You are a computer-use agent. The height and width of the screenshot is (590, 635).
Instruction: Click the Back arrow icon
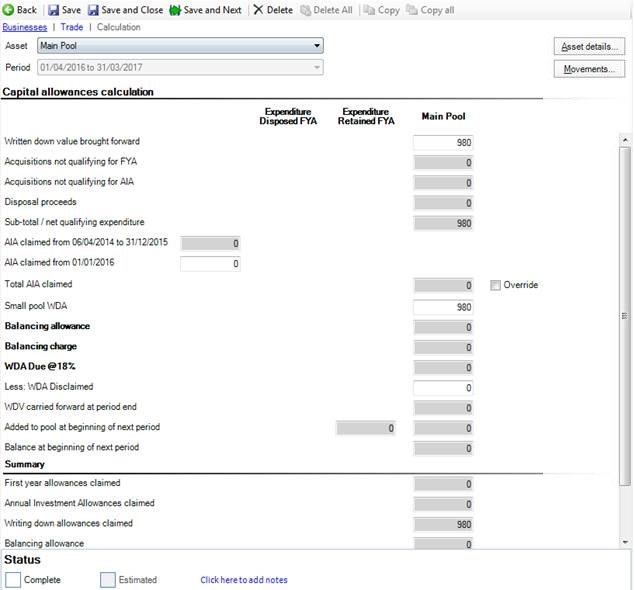(8, 10)
